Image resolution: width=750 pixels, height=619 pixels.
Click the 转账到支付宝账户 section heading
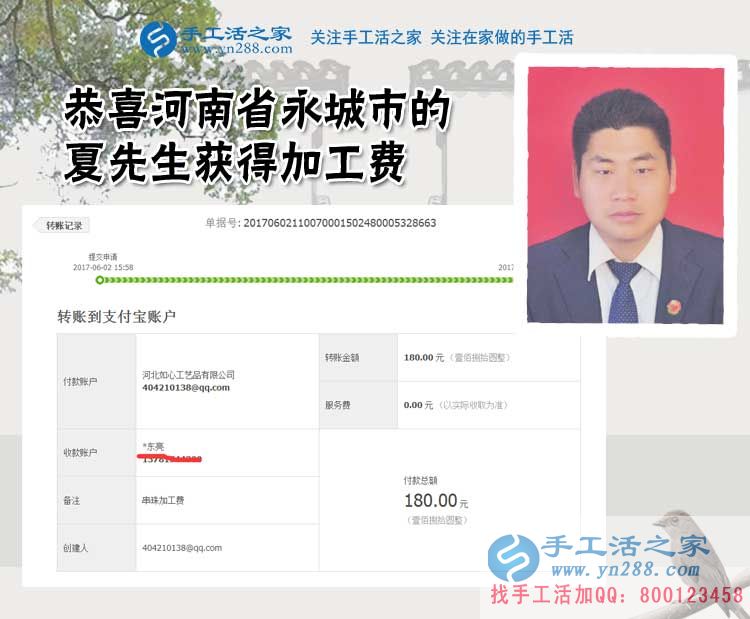pyautogui.click(x=116, y=316)
